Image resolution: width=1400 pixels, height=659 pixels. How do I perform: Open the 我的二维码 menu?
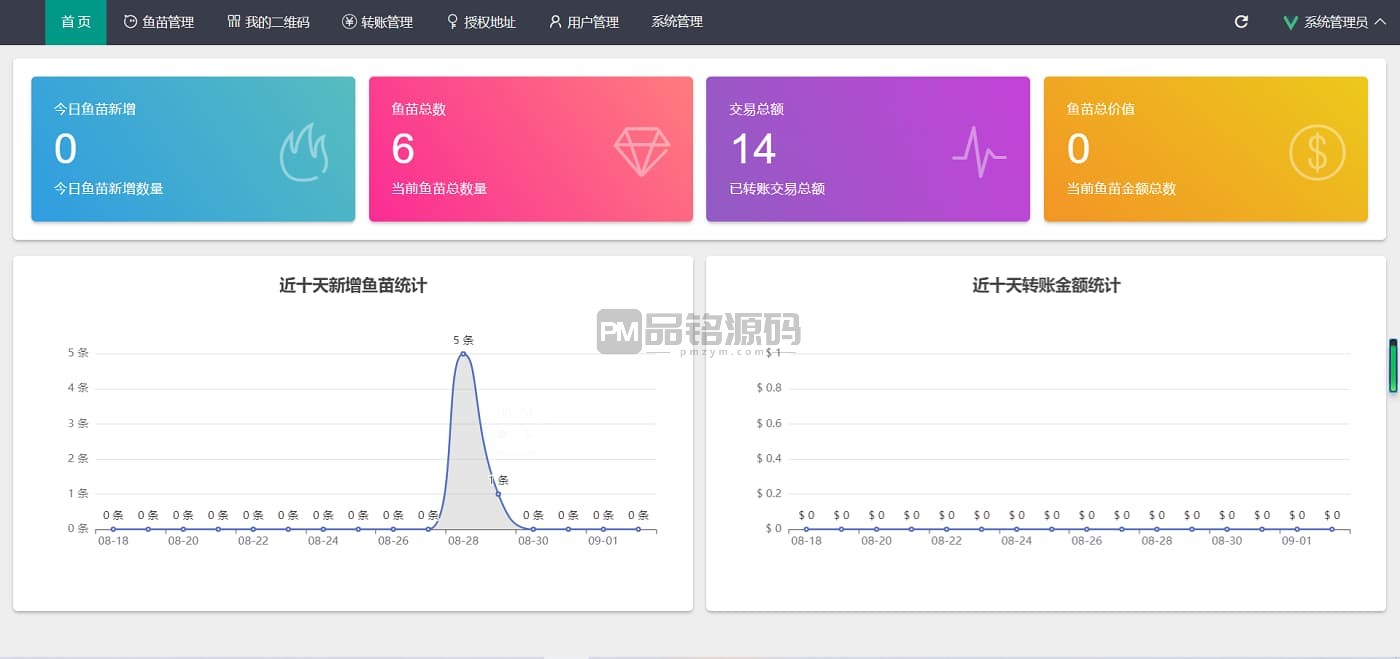[x=268, y=22]
